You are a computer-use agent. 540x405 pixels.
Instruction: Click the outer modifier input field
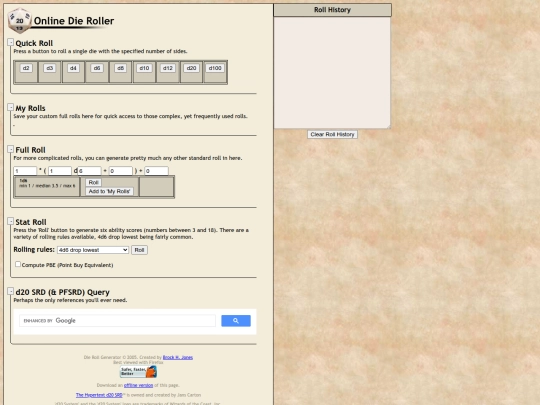point(156,171)
